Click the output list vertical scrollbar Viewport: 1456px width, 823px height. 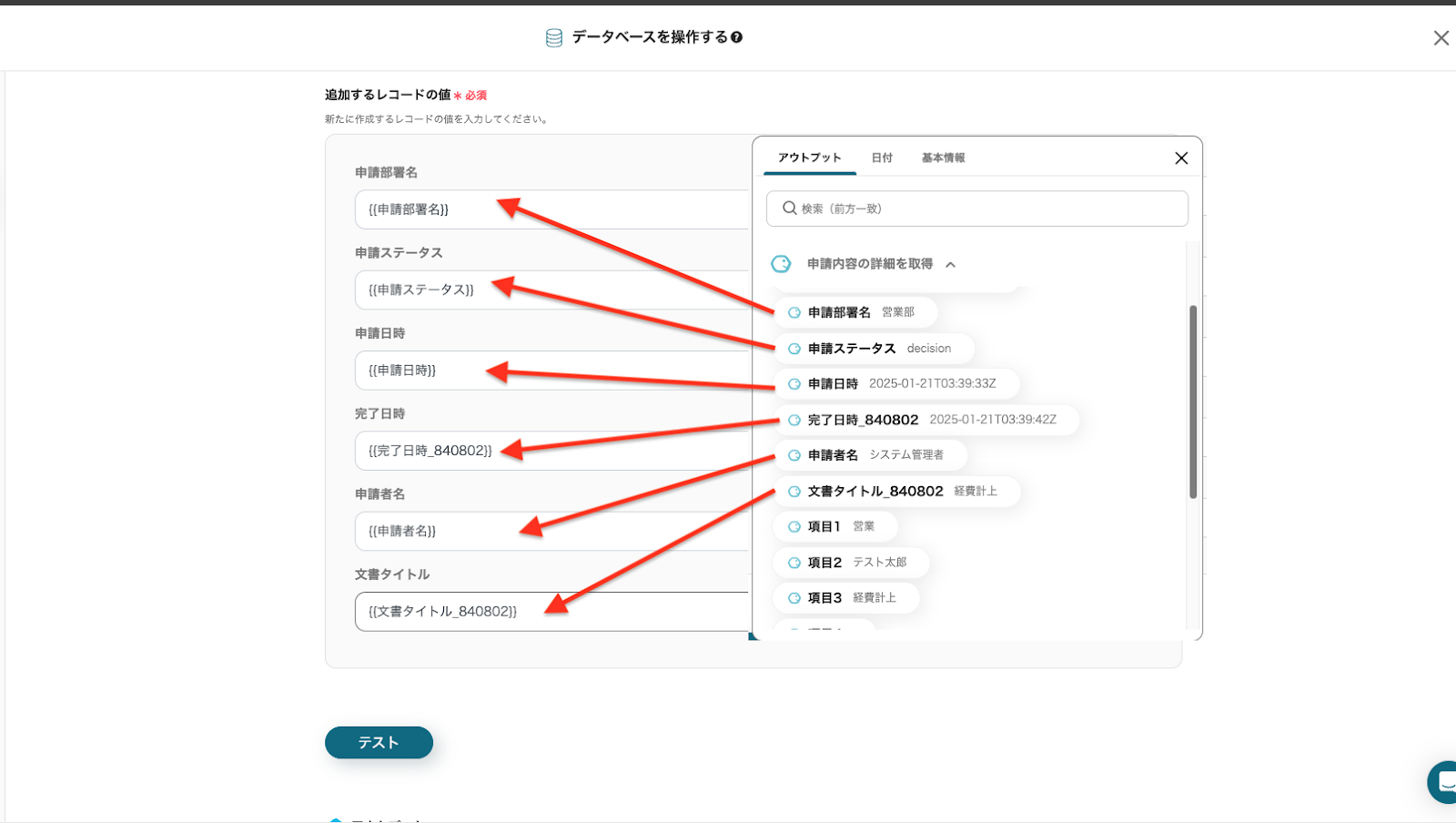[x=1192, y=401]
